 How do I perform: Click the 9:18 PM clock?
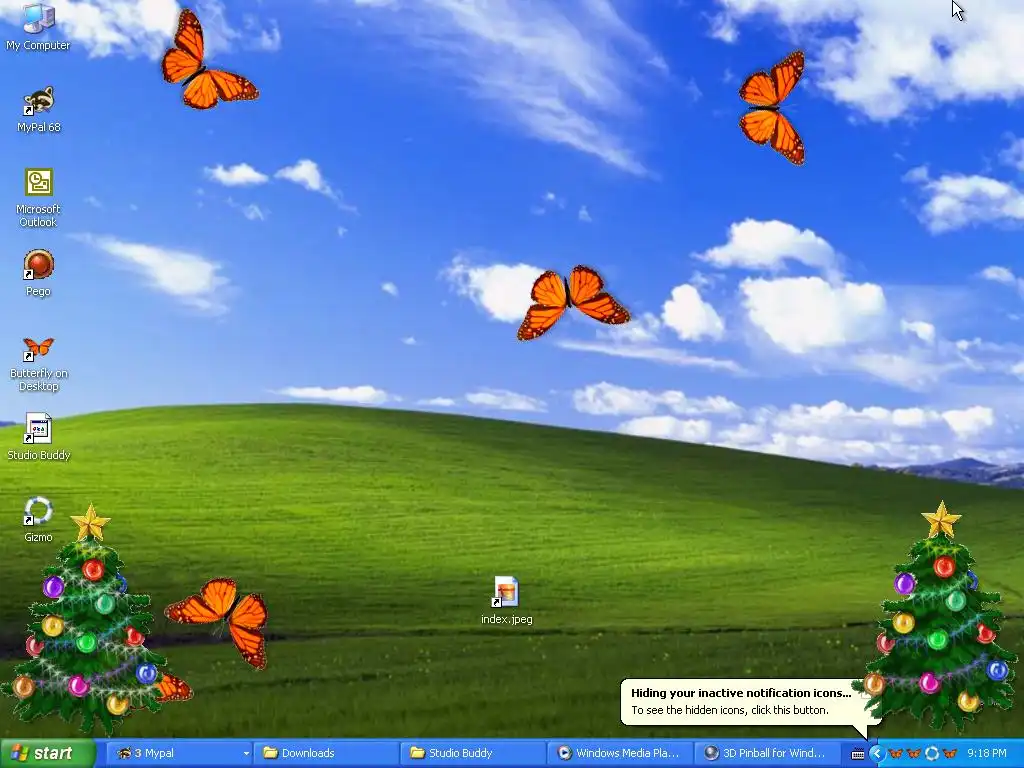[x=987, y=753]
